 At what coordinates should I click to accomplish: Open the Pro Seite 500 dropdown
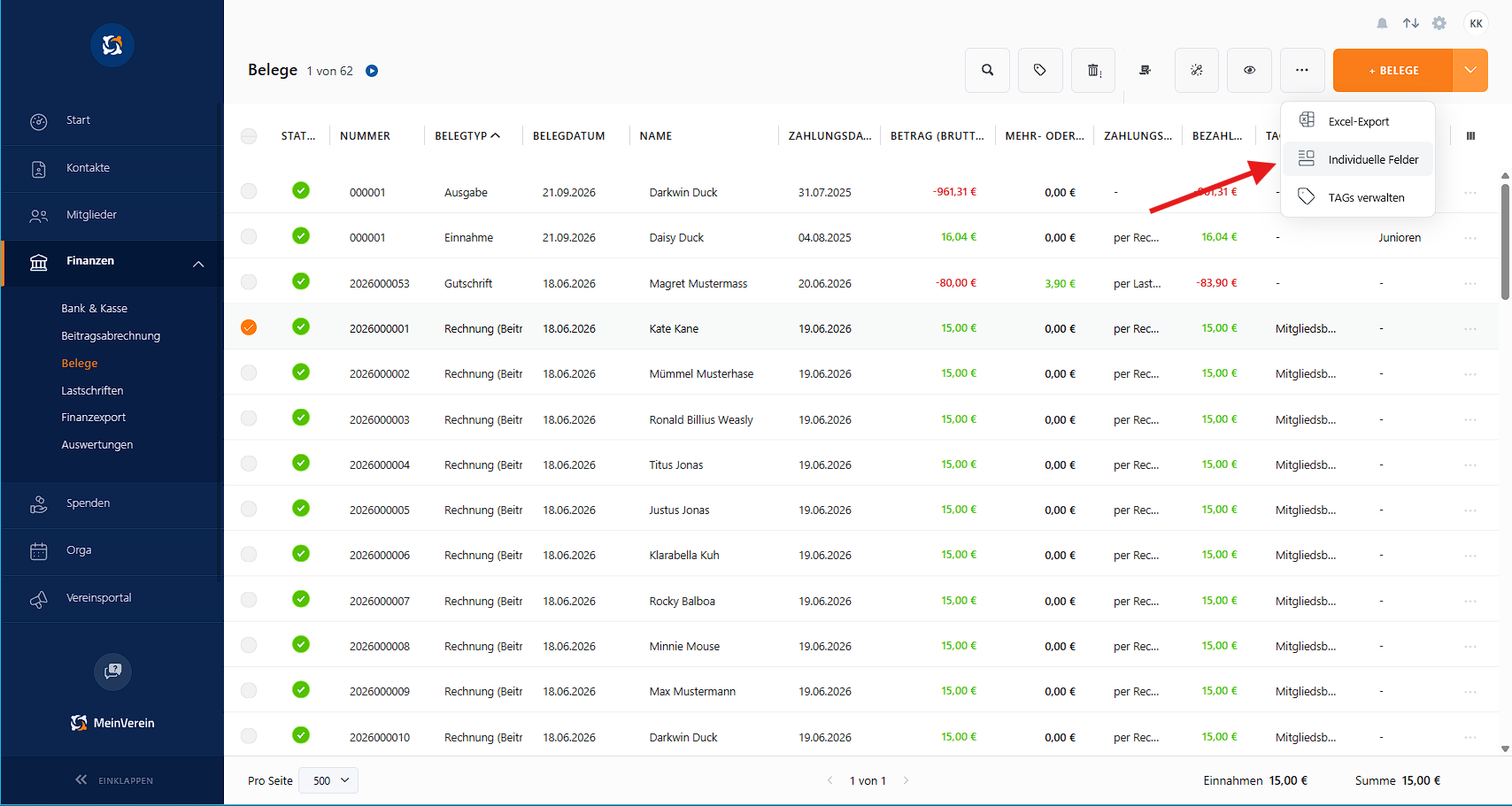point(328,780)
